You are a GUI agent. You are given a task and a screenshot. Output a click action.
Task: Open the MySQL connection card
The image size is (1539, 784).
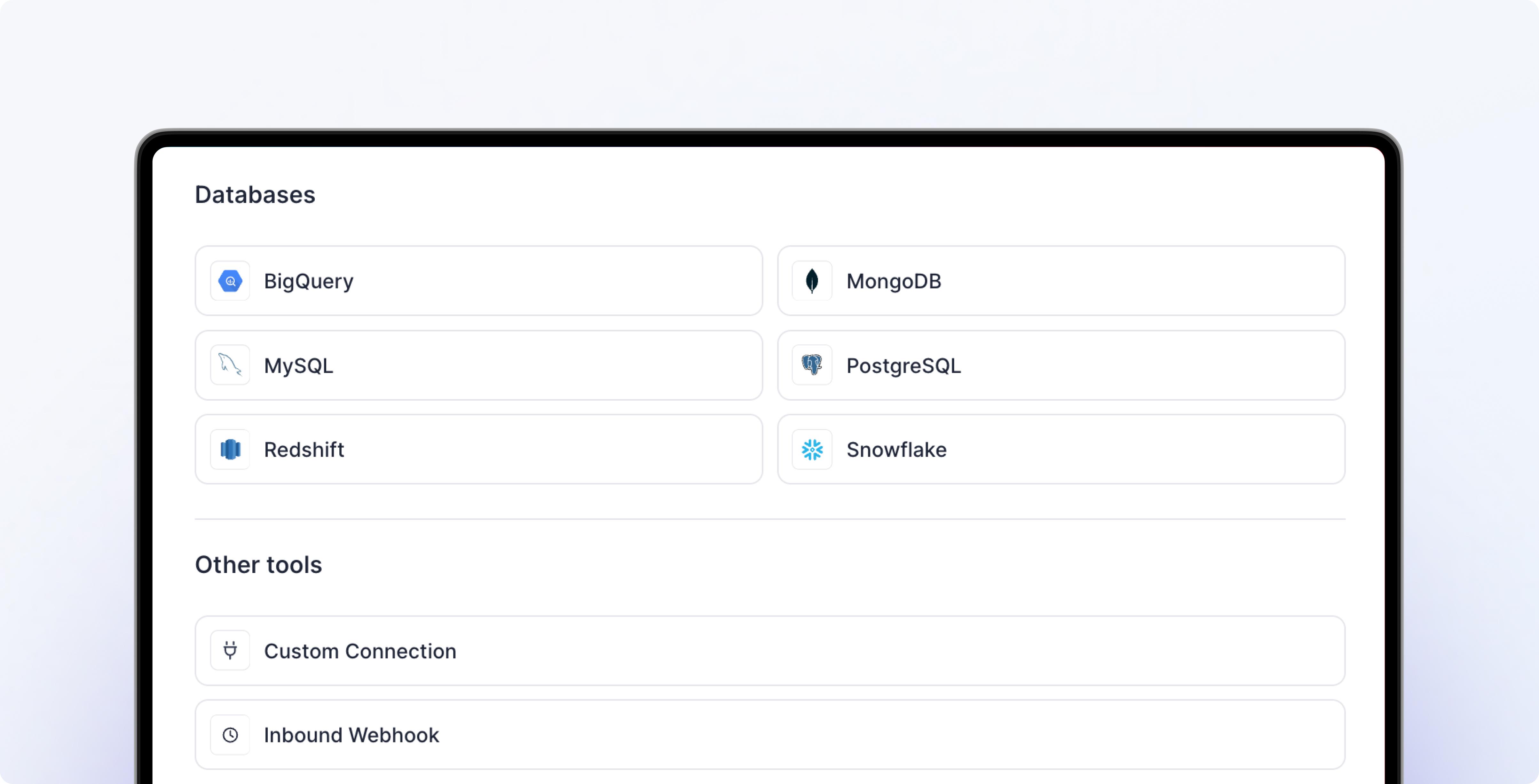coord(478,365)
